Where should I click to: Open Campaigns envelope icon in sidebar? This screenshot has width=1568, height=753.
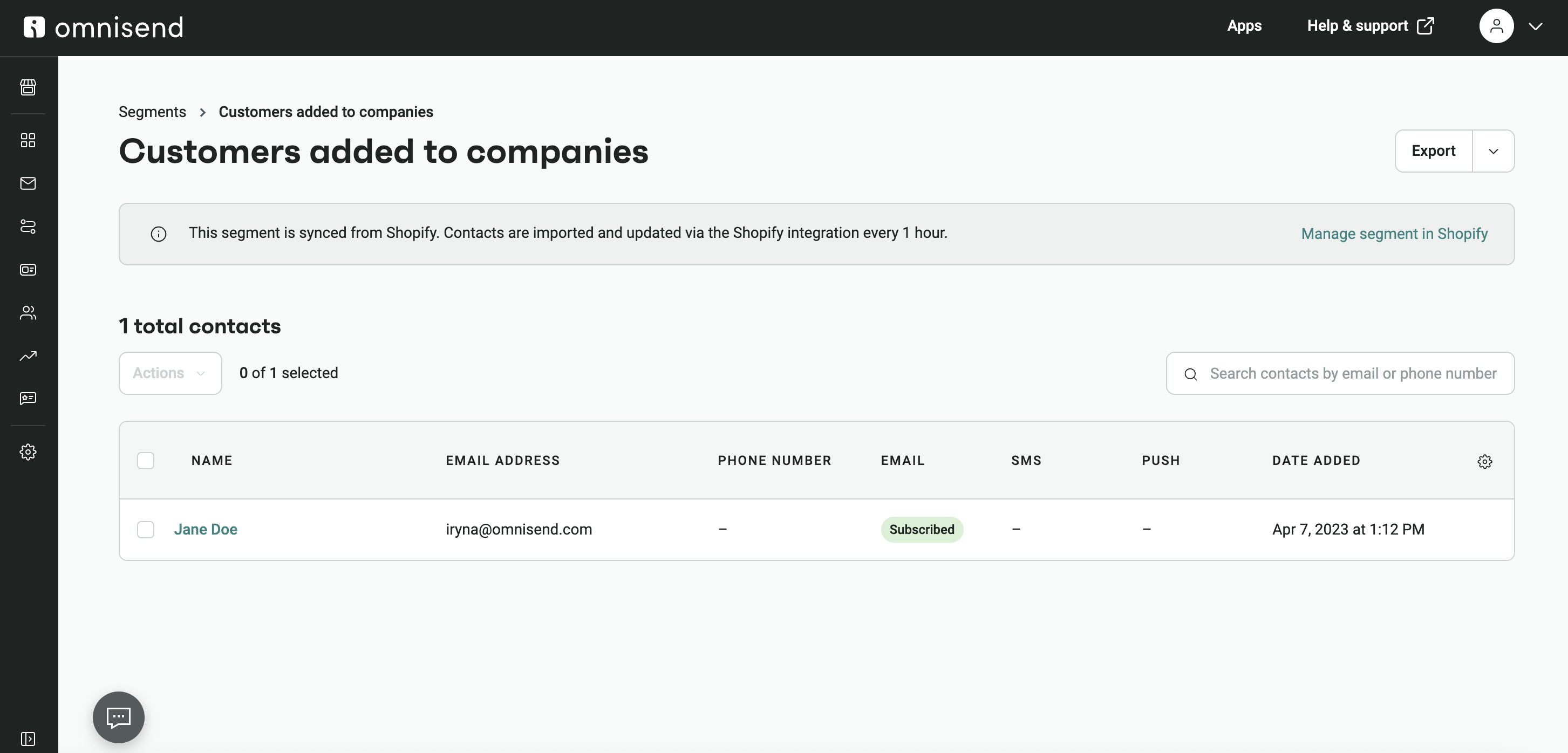click(x=28, y=183)
